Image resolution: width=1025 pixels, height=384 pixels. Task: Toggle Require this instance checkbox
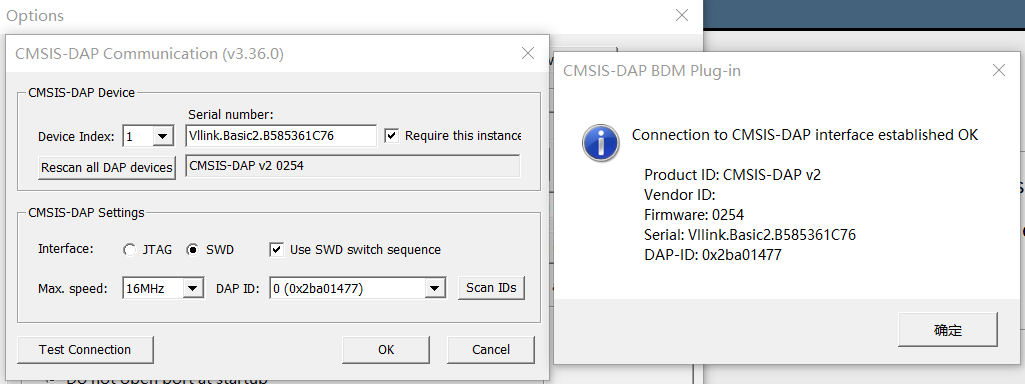[x=392, y=135]
